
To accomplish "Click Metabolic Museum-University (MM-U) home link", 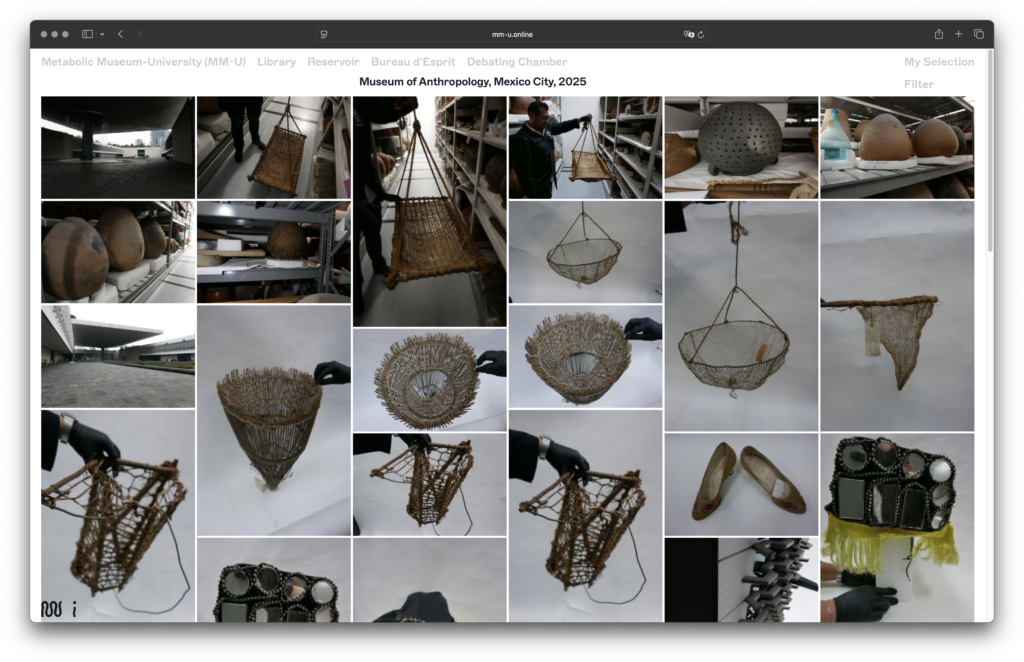I will 143,62.
